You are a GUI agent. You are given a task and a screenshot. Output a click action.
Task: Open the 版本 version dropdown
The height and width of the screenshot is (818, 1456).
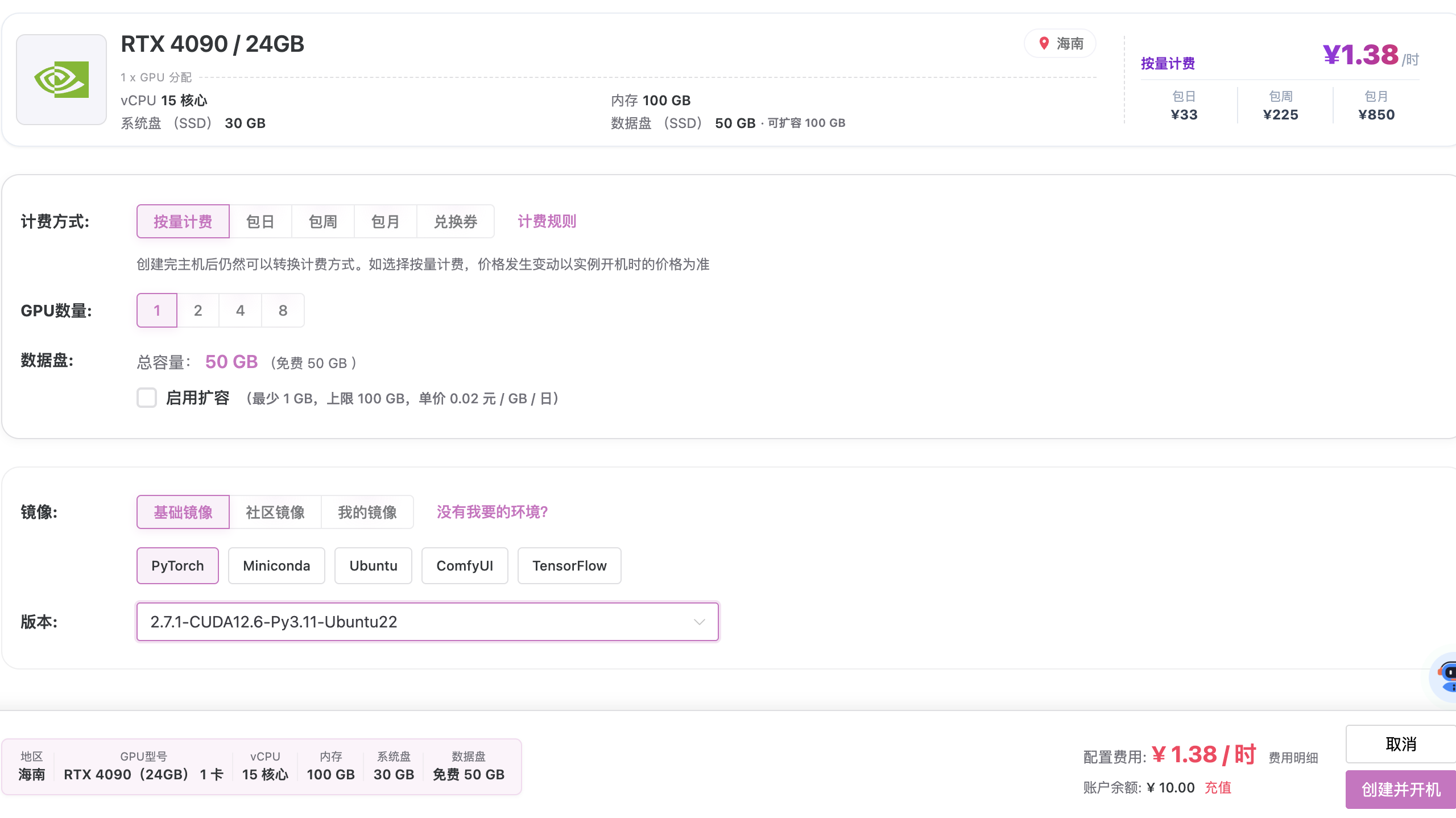coord(428,622)
